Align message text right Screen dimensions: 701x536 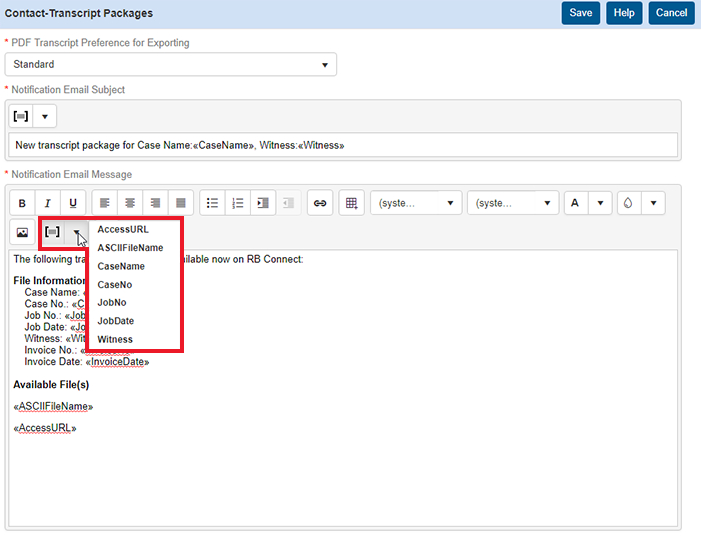[156, 203]
